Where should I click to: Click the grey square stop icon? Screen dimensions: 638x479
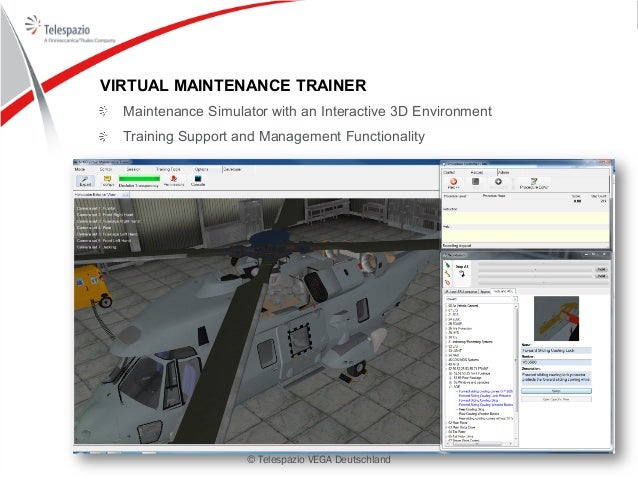pyautogui.click(x=475, y=182)
